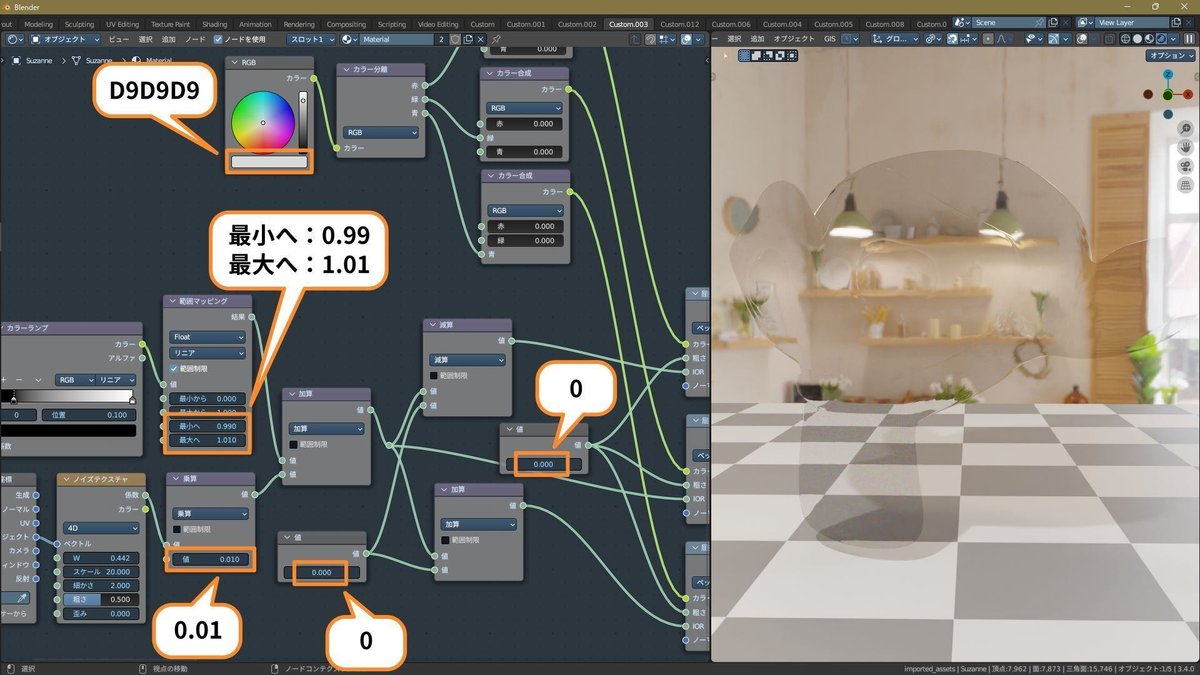Image resolution: width=1200 pixels, height=675 pixels.
Task: Click the pause render preview button
Action: click(1188, 39)
